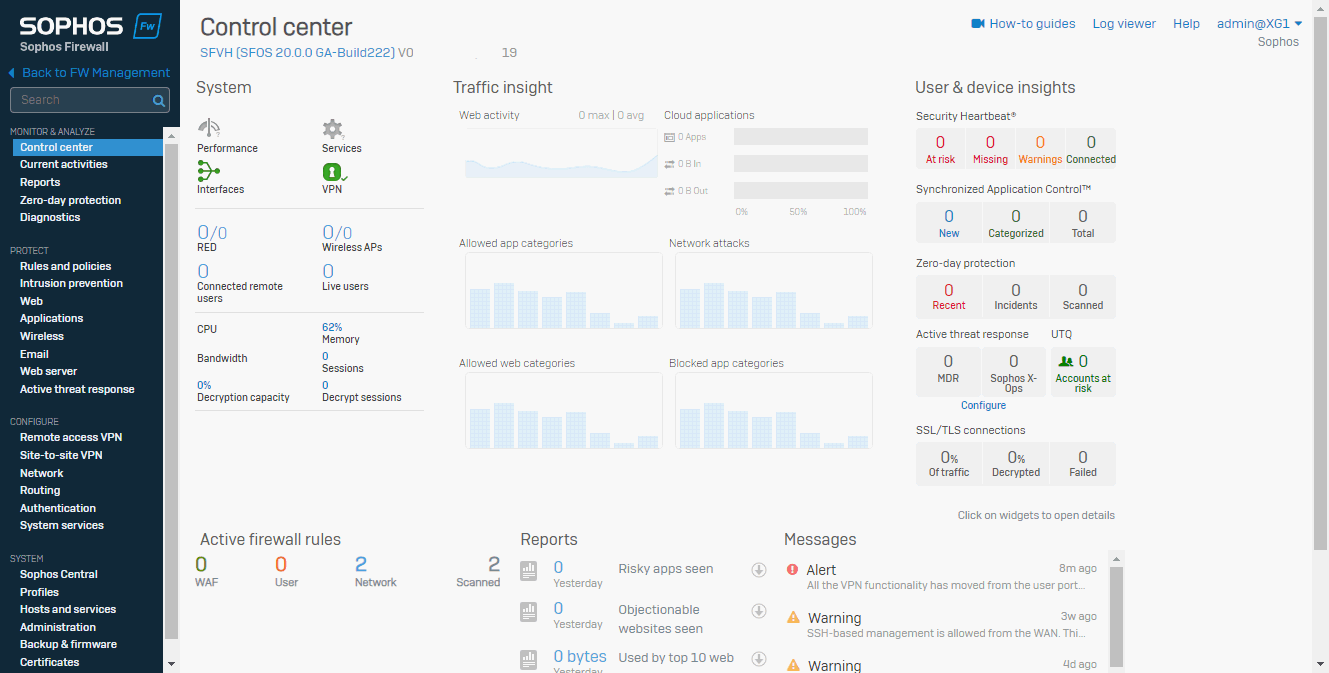Open Intrusion prevention in the sidebar
Screen dimensions: 1329x673
pyautogui.click(x=72, y=284)
